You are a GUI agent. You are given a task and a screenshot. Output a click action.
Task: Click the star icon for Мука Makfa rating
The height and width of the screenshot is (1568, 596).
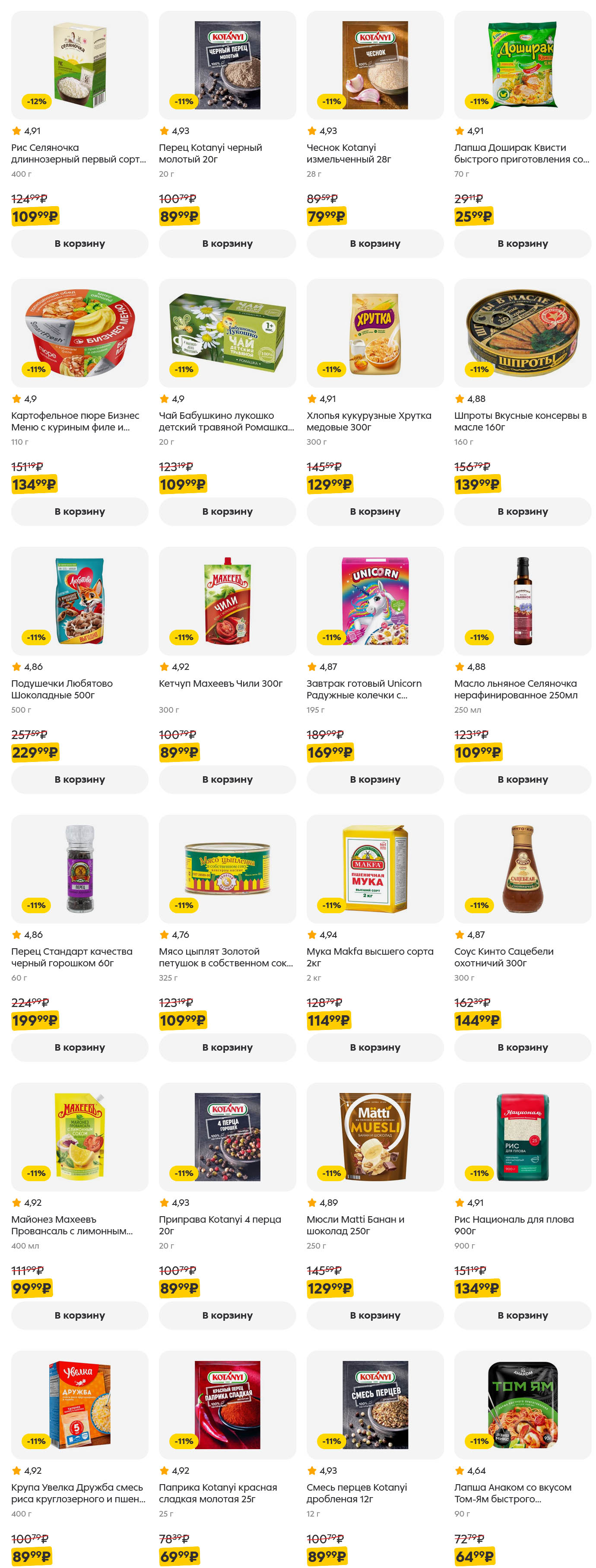pyautogui.click(x=312, y=934)
